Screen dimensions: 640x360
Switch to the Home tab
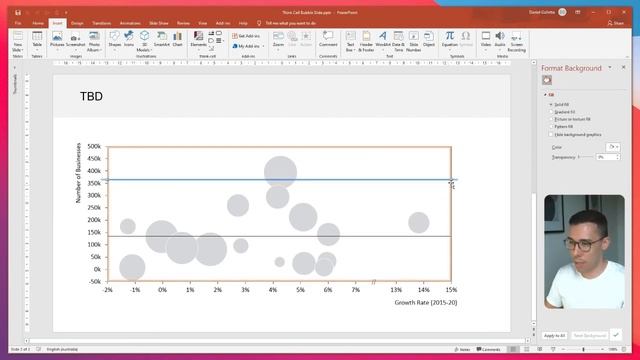pos(38,23)
